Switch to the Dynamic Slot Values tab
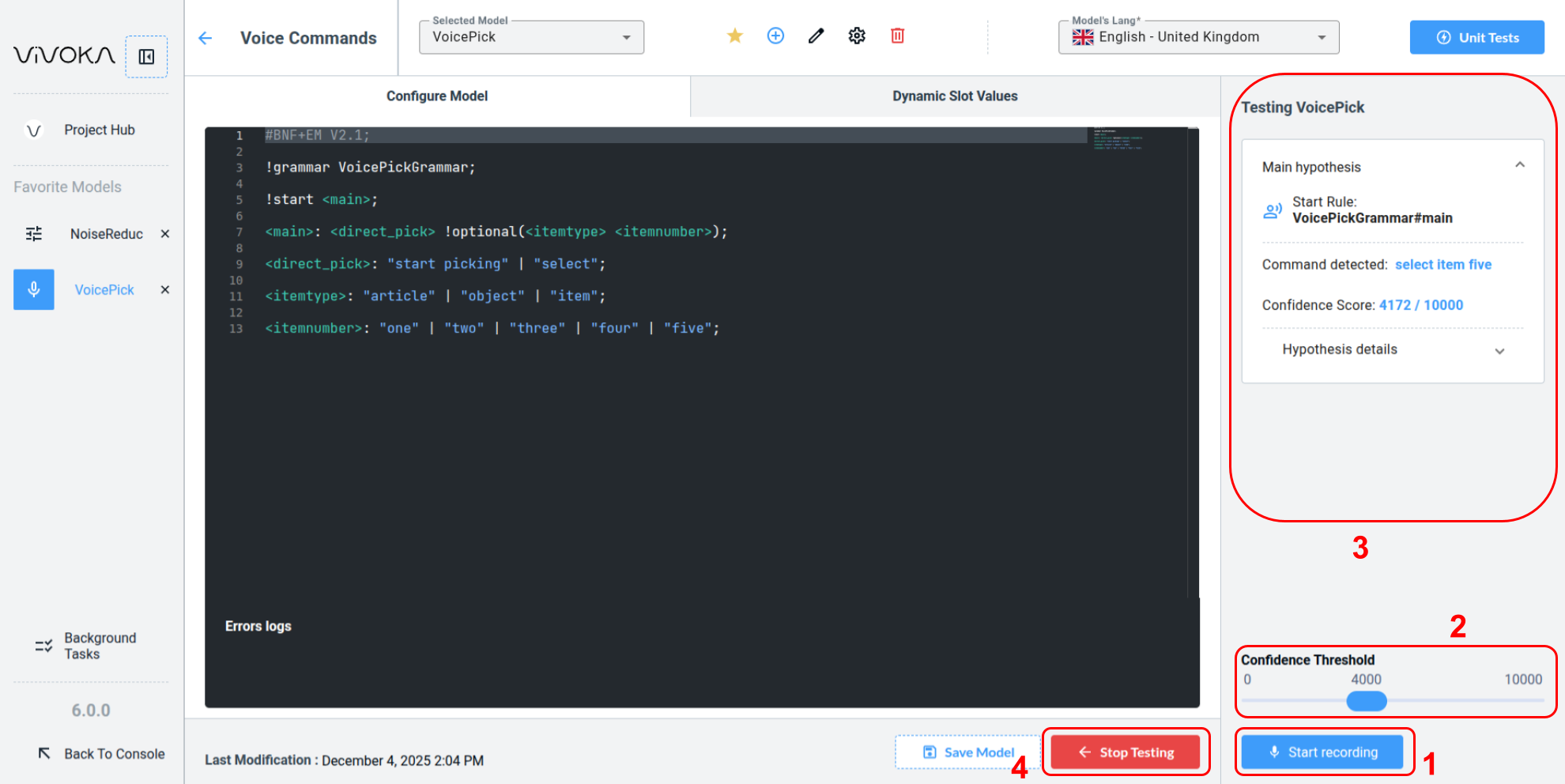This screenshot has height=784, width=1565. pyautogui.click(x=955, y=96)
